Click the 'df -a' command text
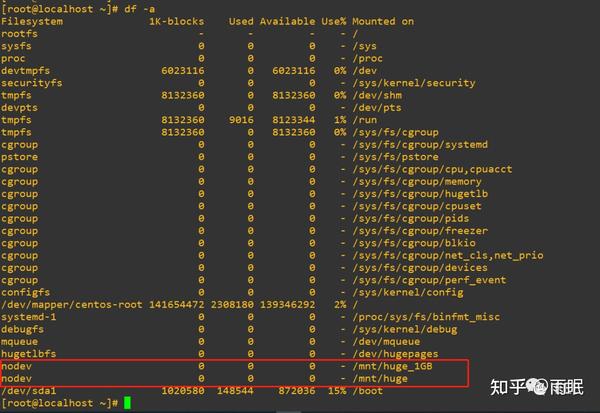 [139, 9]
